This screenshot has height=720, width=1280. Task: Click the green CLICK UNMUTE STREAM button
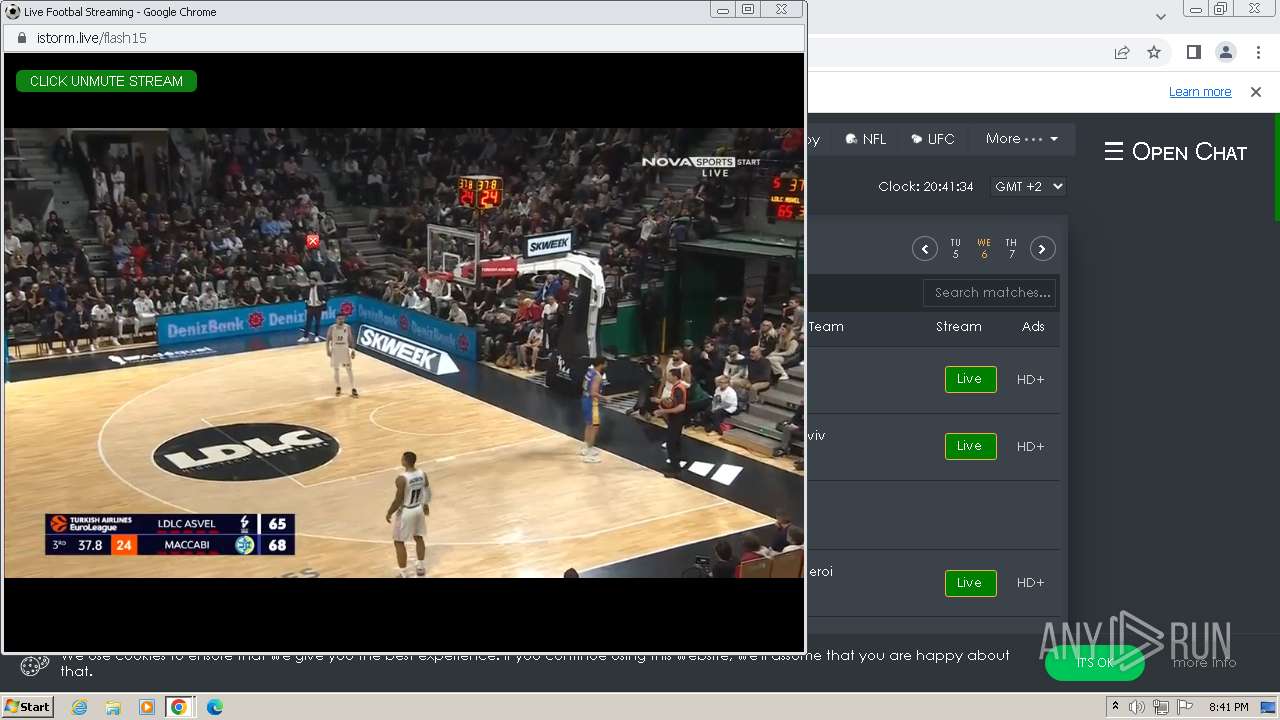coord(106,81)
